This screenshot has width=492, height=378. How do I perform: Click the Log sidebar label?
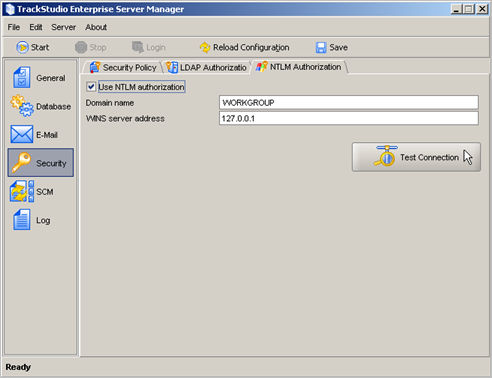click(x=43, y=220)
